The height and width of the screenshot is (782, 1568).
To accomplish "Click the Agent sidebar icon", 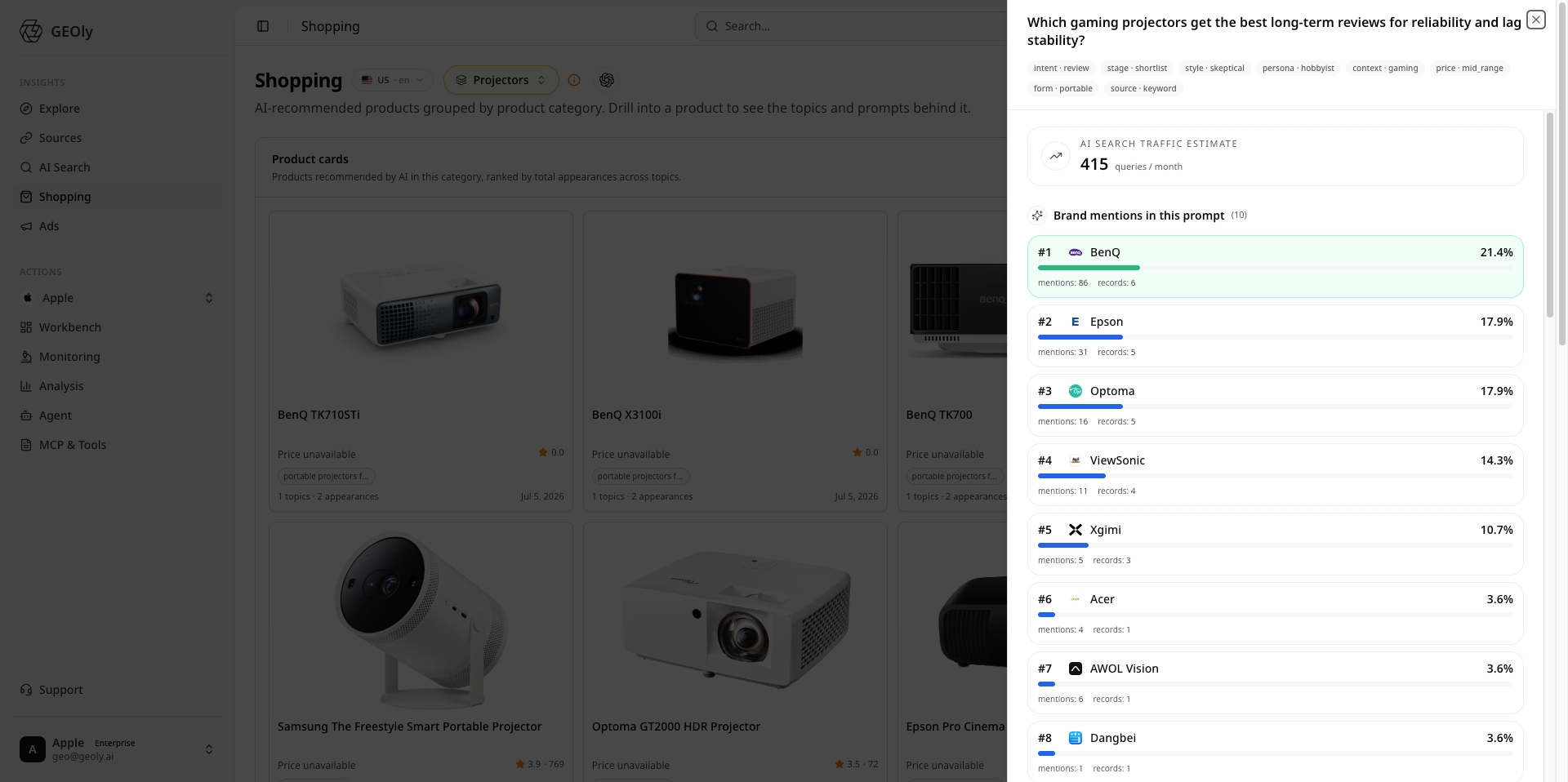I will pos(26,415).
